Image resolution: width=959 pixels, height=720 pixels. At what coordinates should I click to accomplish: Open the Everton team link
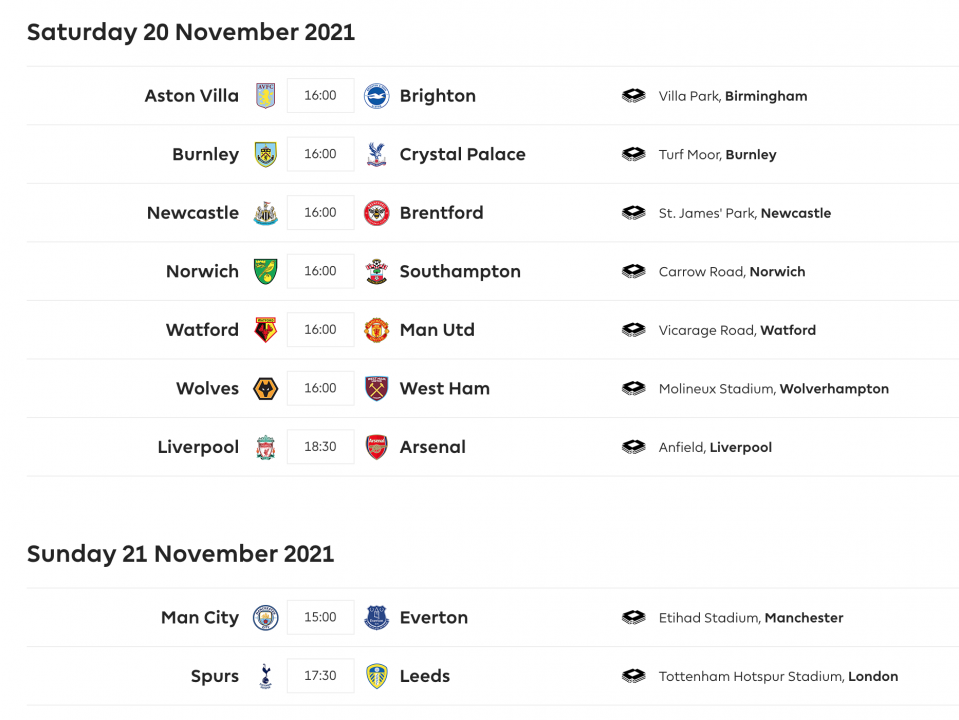[433, 617]
